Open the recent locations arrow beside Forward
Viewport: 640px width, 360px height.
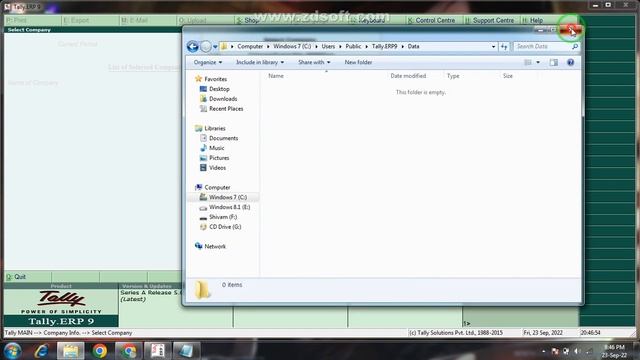pos(215,47)
